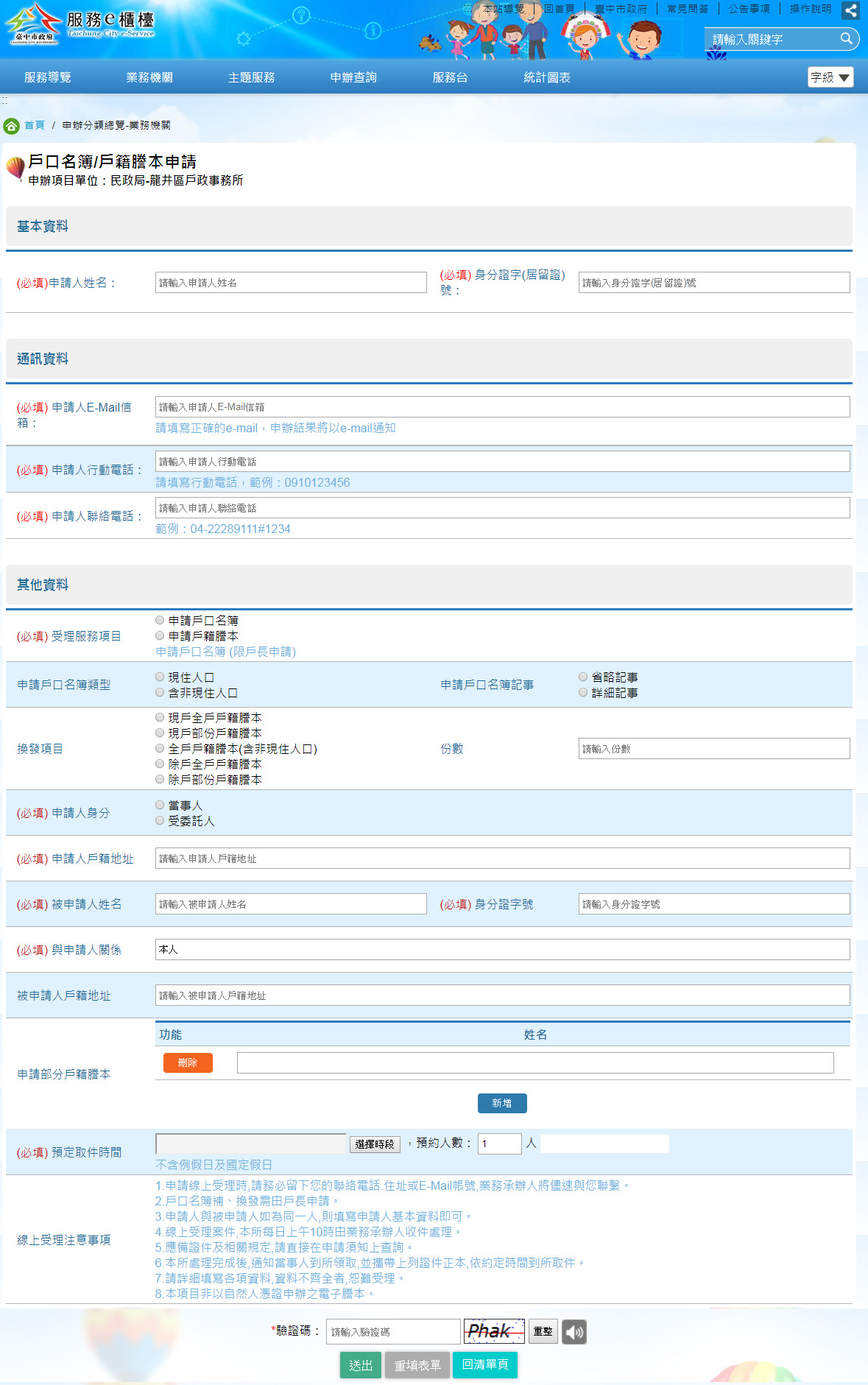Open the 字級 font size dropdown
The height and width of the screenshot is (1385, 868).
pyautogui.click(x=830, y=77)
